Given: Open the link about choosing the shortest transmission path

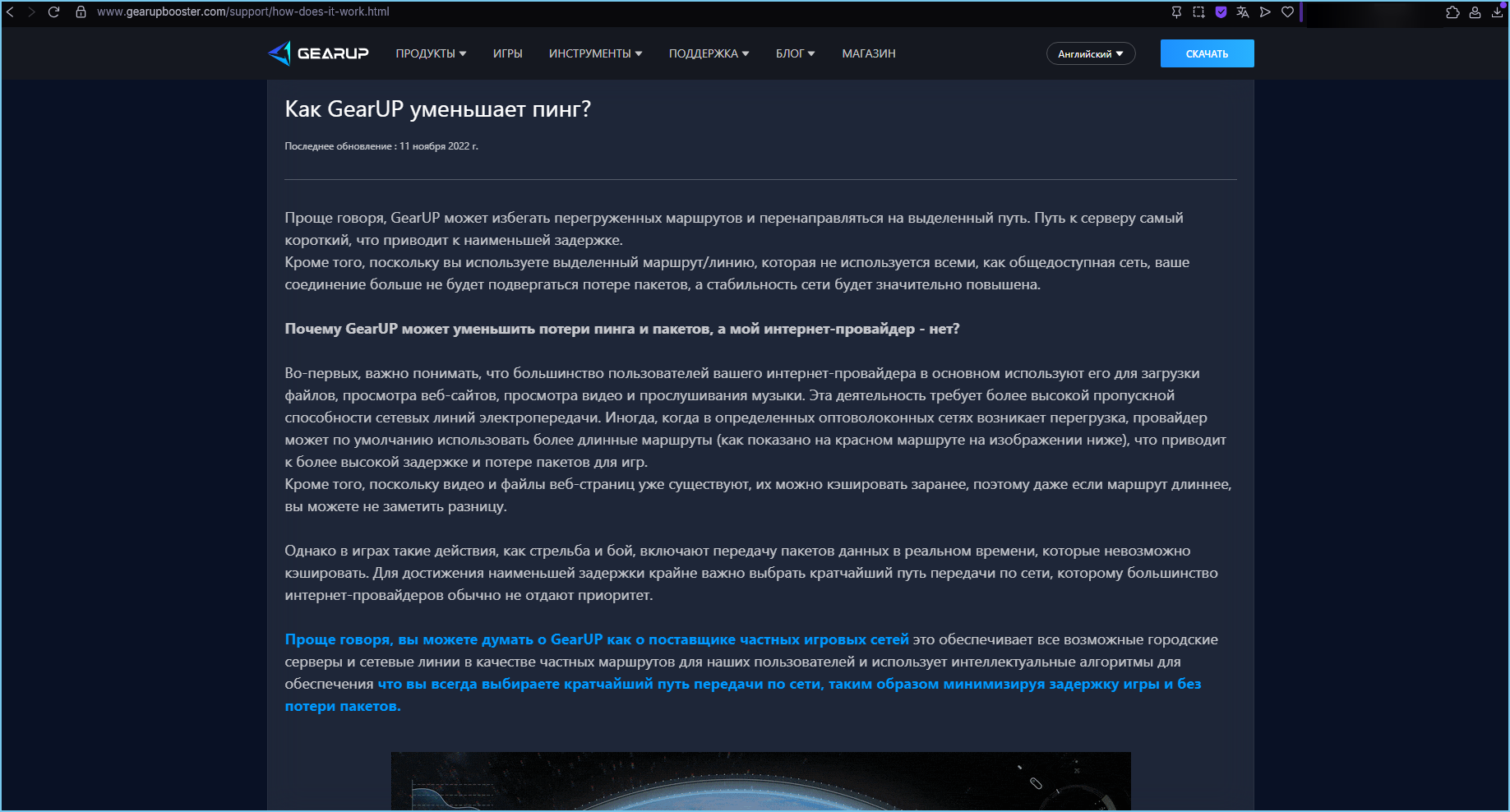Looking at the screenshot, I should (x=743, y=694).
